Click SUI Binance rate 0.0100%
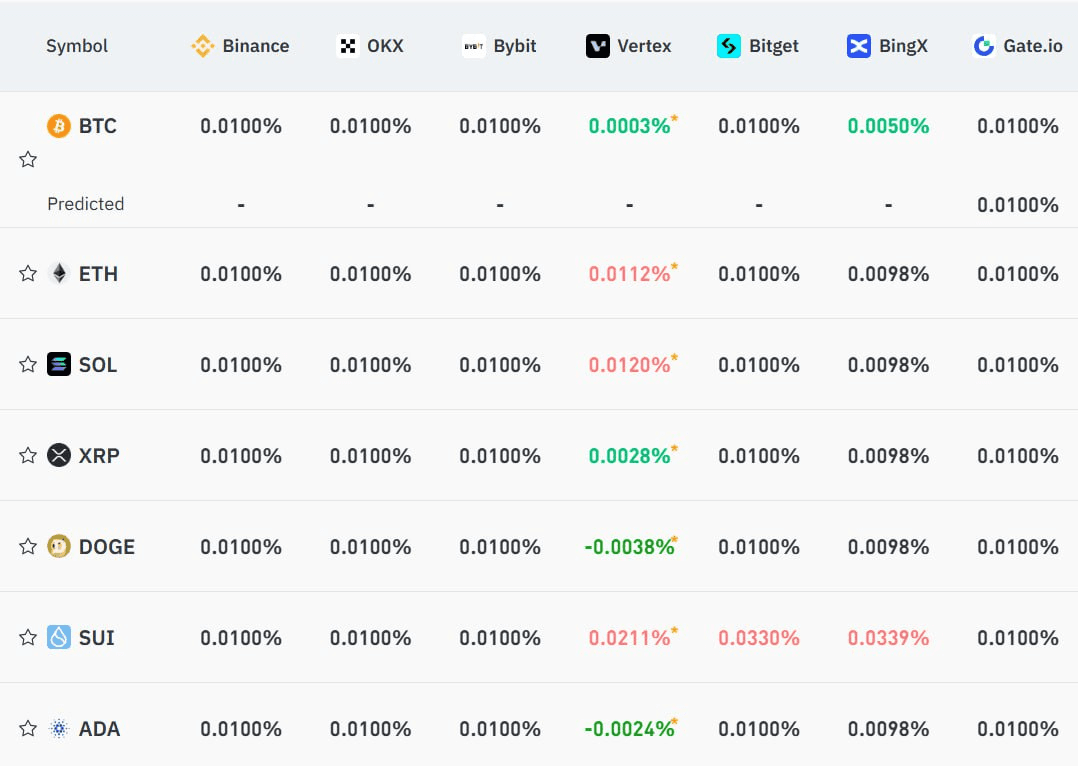 [241, 637]
